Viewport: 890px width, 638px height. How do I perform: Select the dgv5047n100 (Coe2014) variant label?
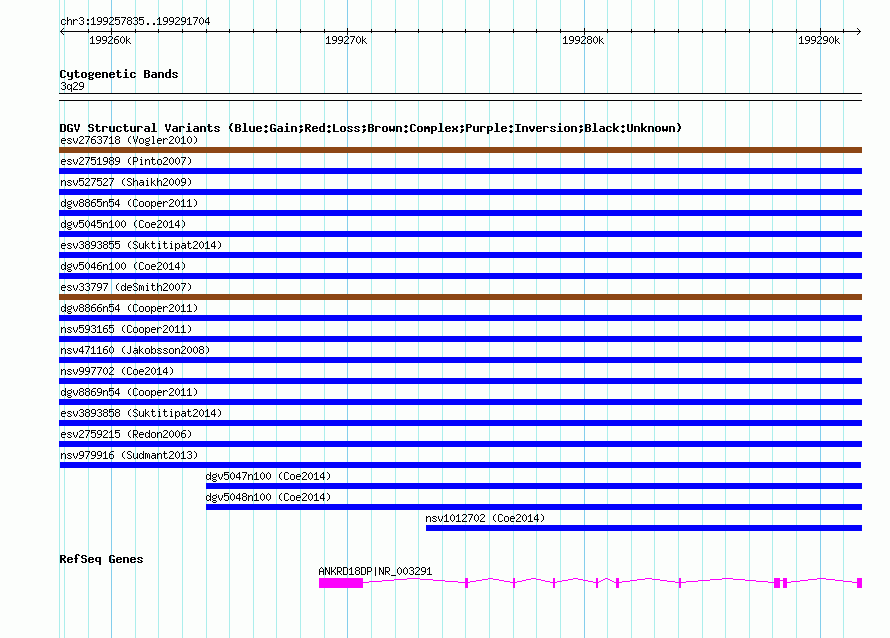tap(268, 476)
